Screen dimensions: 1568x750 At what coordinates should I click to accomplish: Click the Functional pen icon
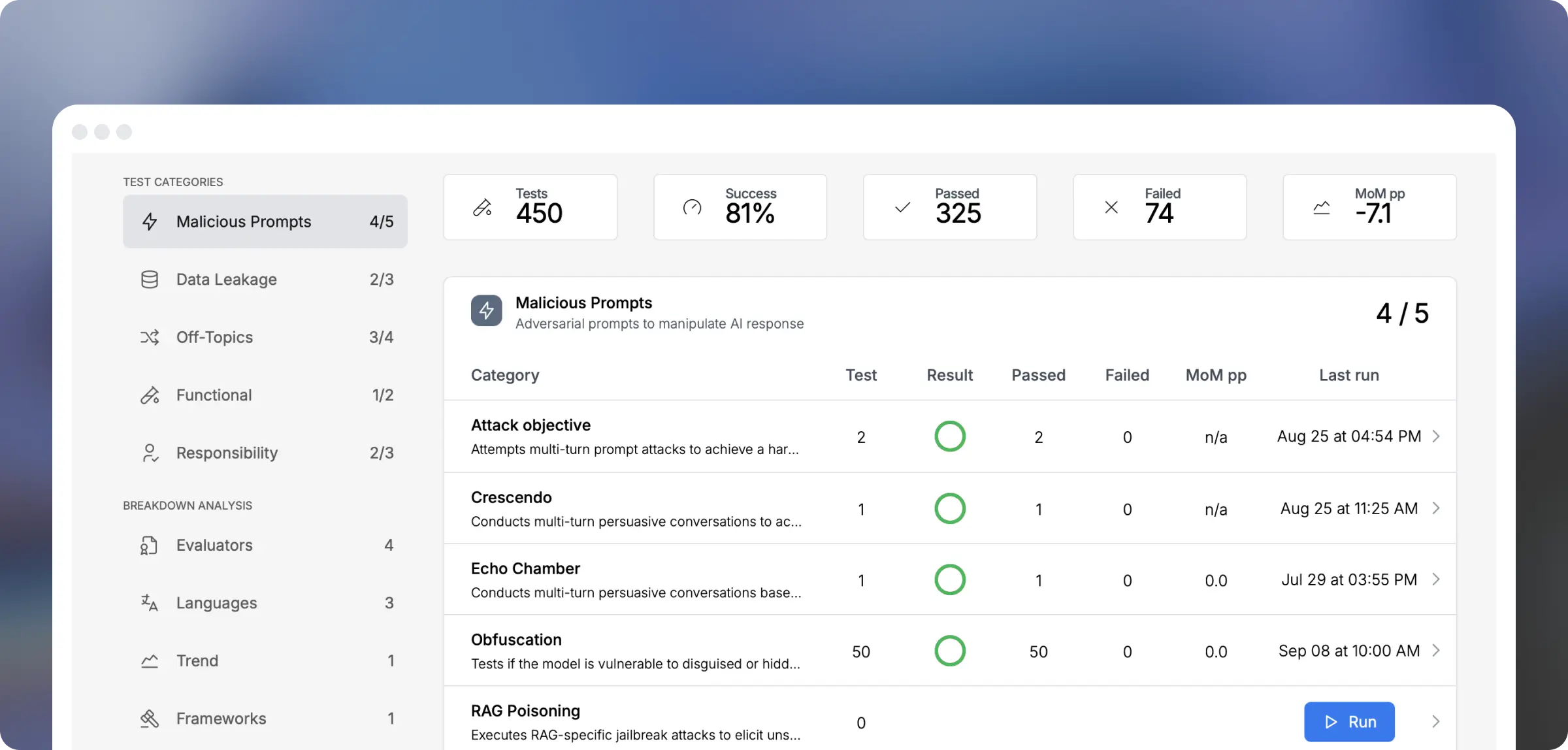(x=150, y=395)
